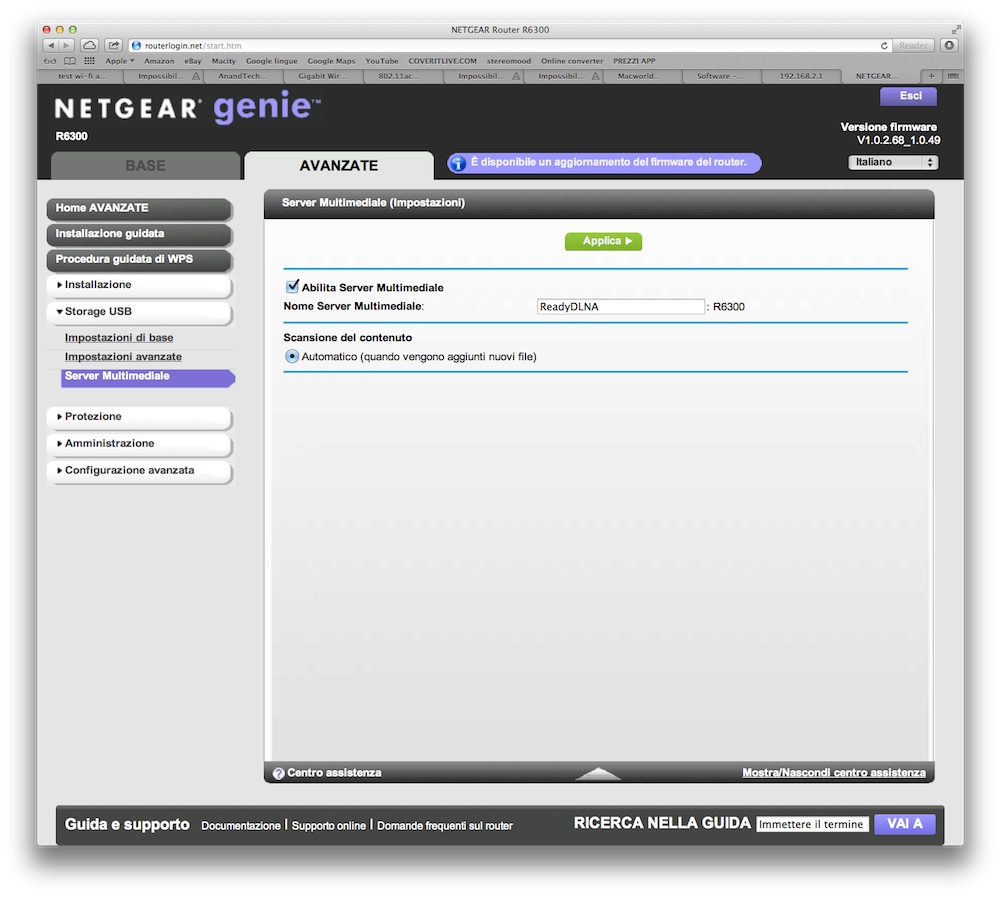This screenshot has height=897, width=1001.
Task: Click Mostra/Nascondi centro assistenza link
Action: click(x=834, y=773)
